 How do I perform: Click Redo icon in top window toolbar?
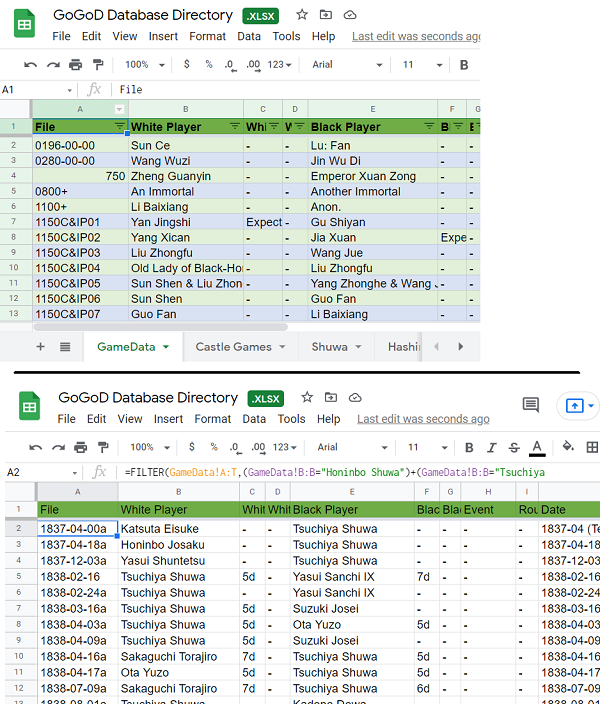pos(53,65)
